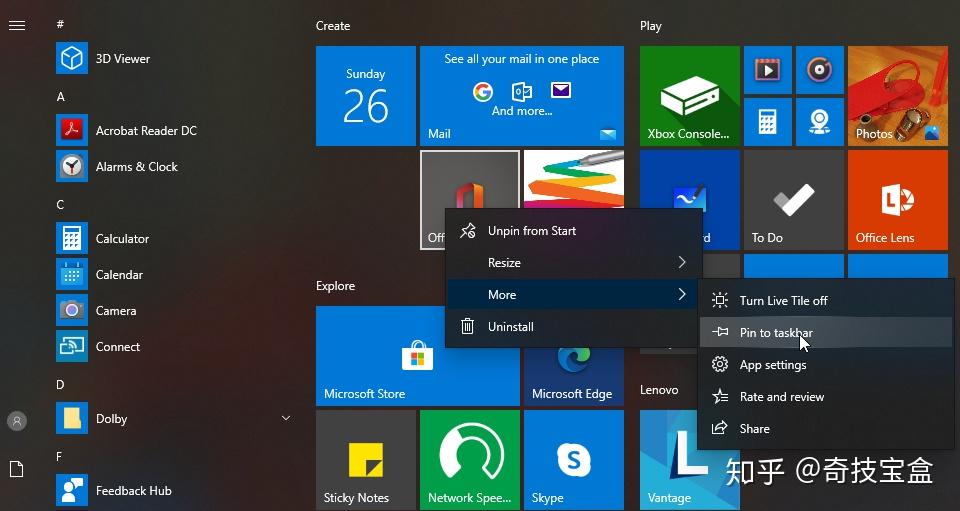Click the Create group header
Image resolution: width=960 pixels, height=511 pixels.
pos(333,26)
